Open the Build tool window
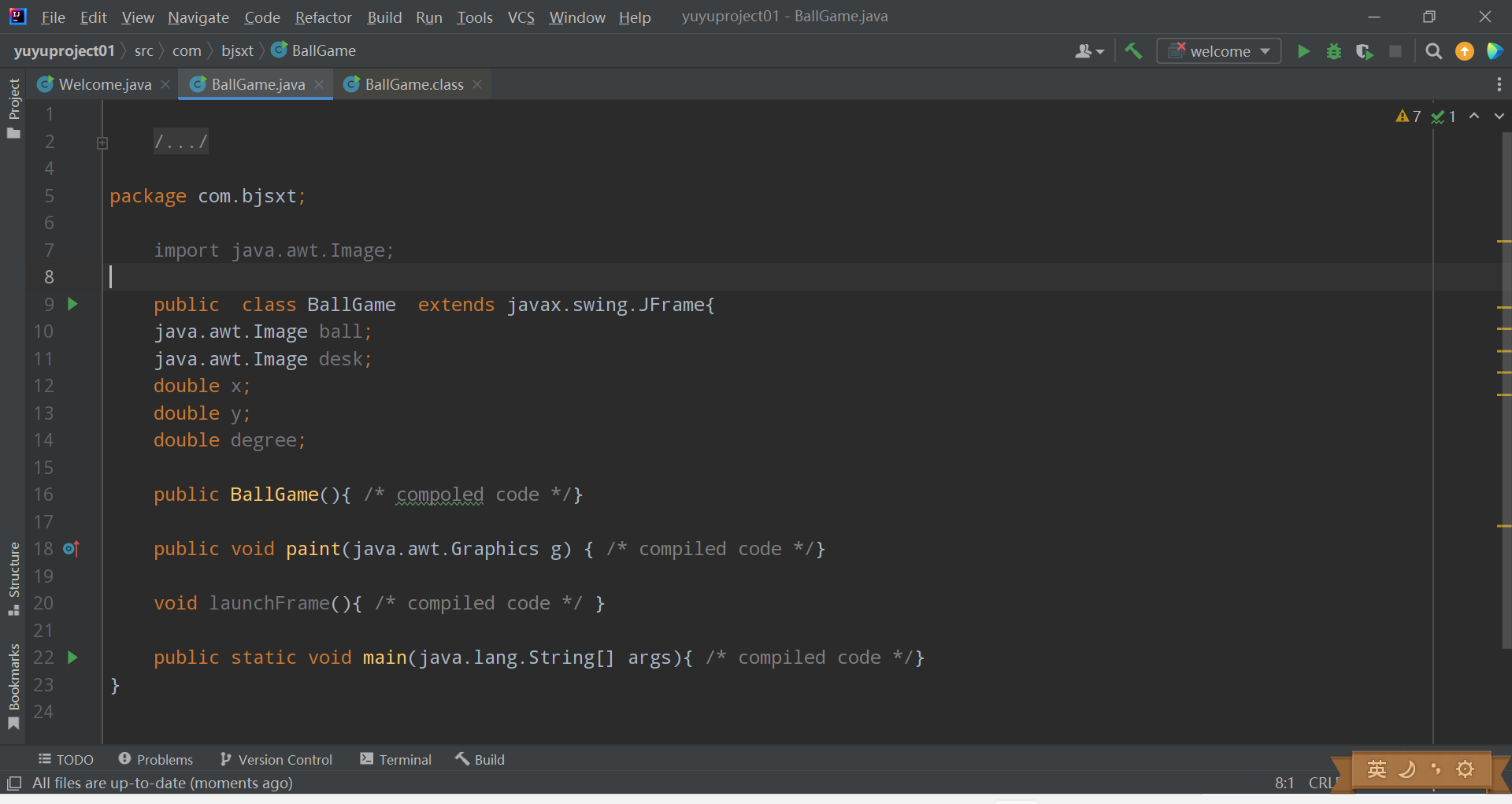Image resolution: width=1512 pixels, height=804 pixels. [x=480, y=759]
